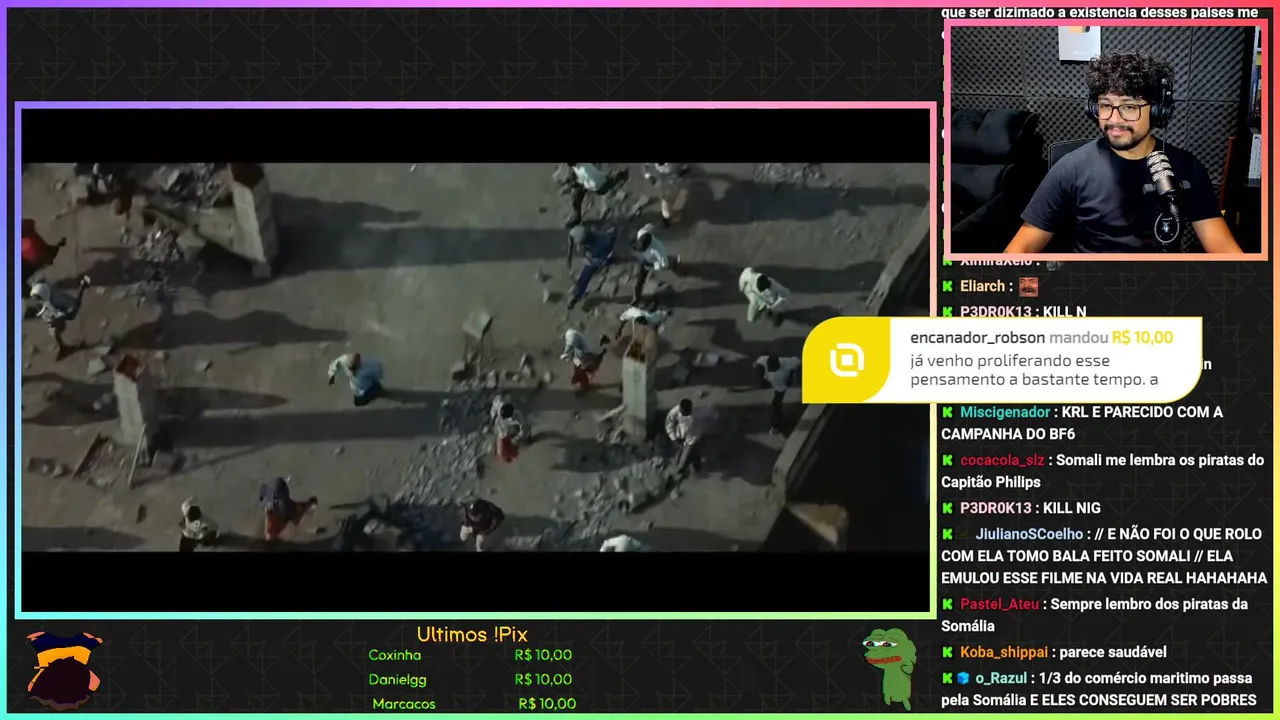Click the Kick badge beside Miscigenador
1280x720 pixels.
pyautogui.click(x=947, y=412)
